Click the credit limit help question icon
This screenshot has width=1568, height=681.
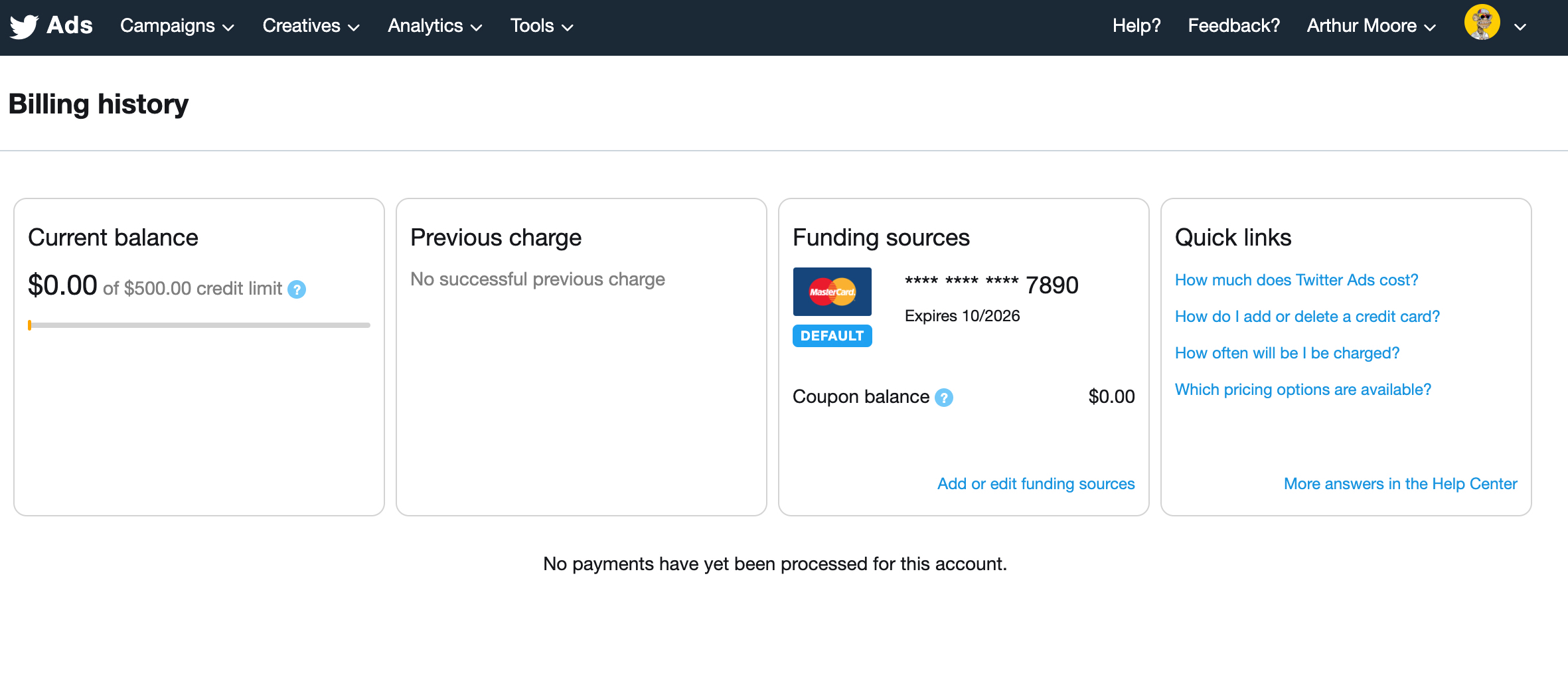point(297,289)
